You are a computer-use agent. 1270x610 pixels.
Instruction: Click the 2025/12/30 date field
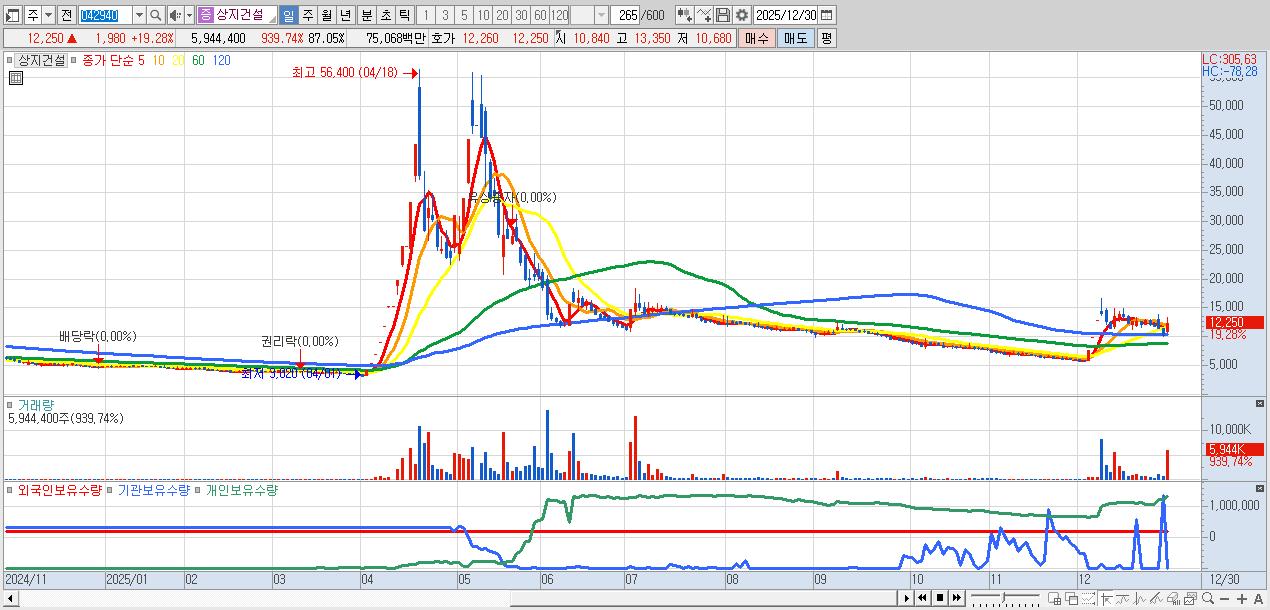click(x=785, y=15)
